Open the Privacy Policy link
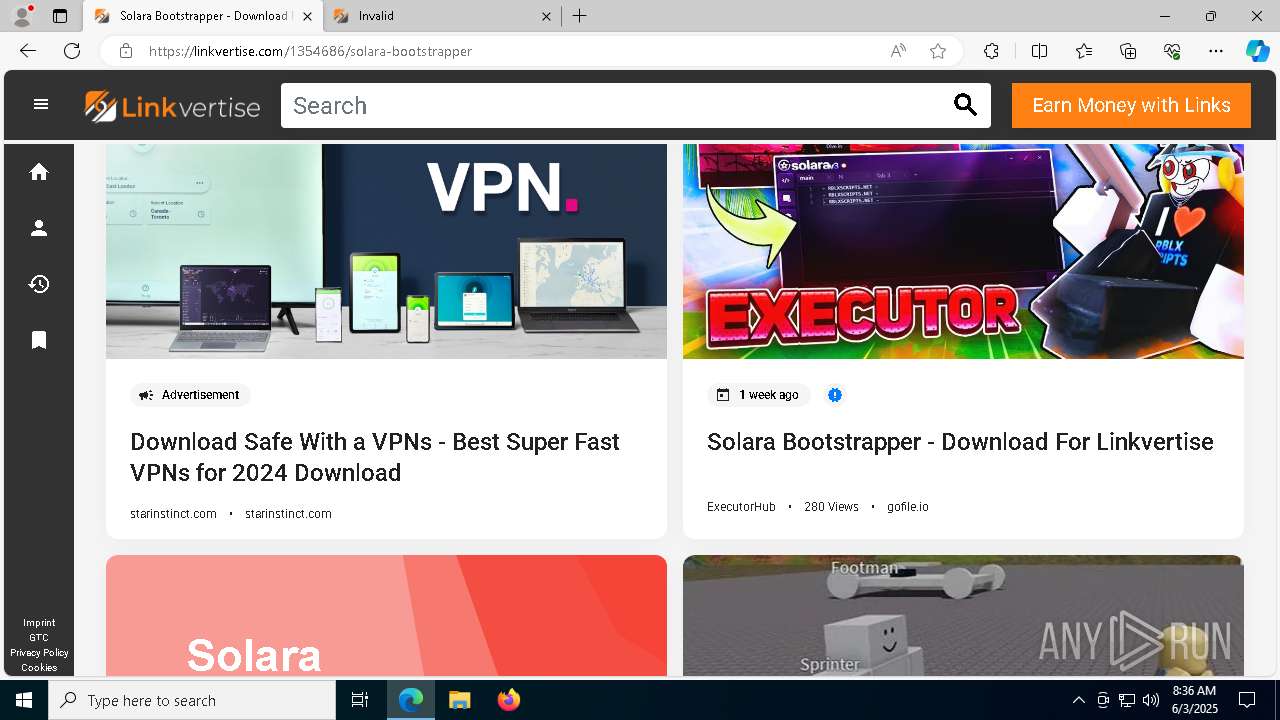This screenshot has height=720, width=1280. [39, 653]
